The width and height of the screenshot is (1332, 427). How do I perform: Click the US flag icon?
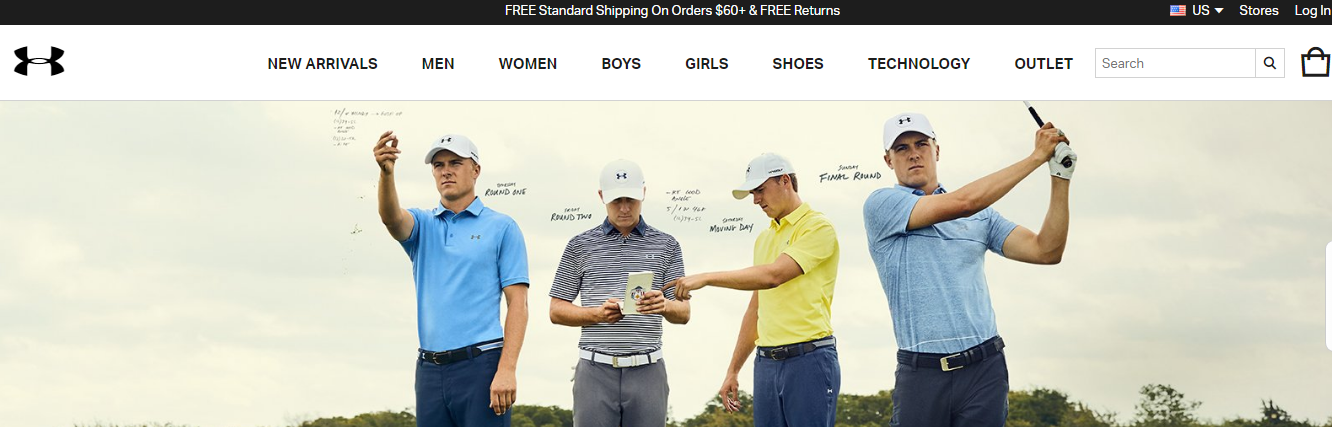click(x=1178, y=11)
